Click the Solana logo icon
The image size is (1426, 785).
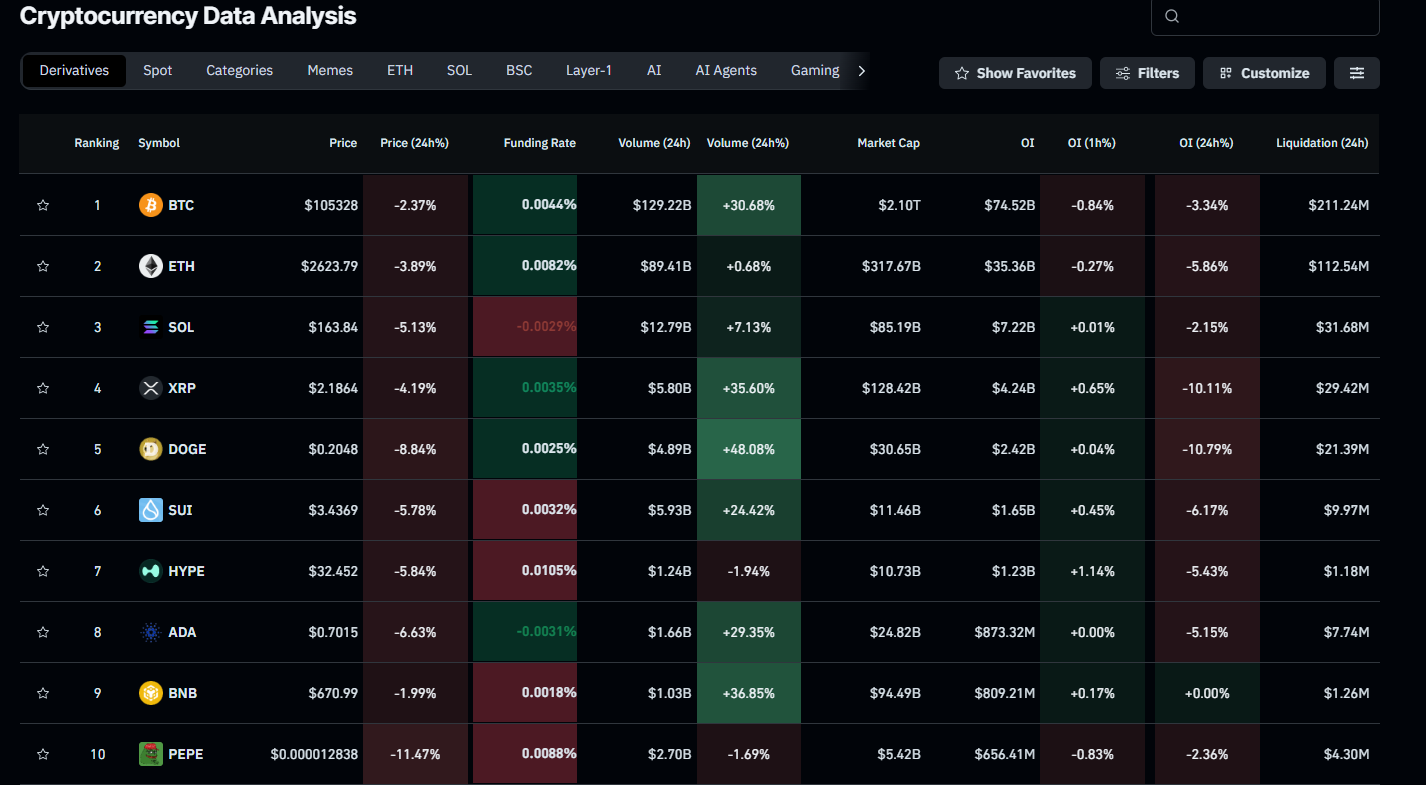151,327
